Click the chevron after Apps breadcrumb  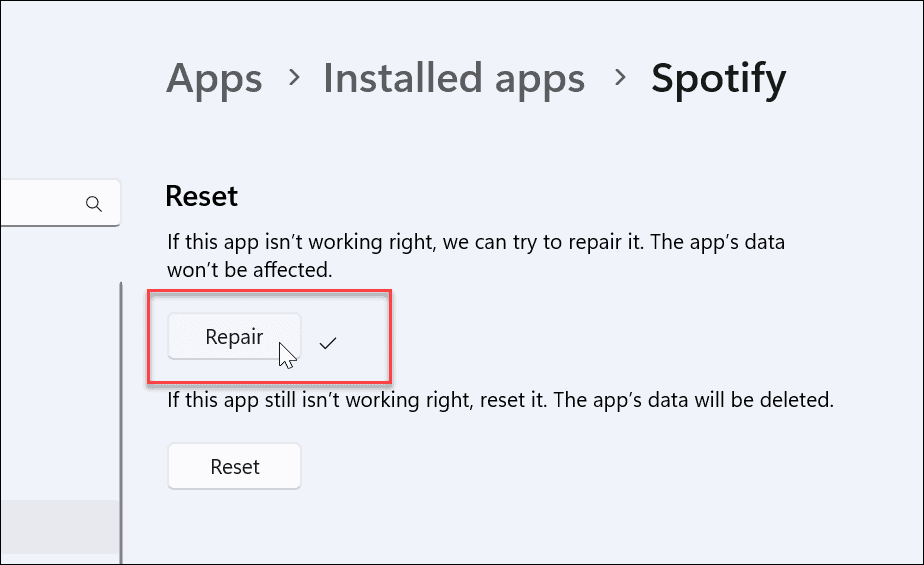coord(293,76)
